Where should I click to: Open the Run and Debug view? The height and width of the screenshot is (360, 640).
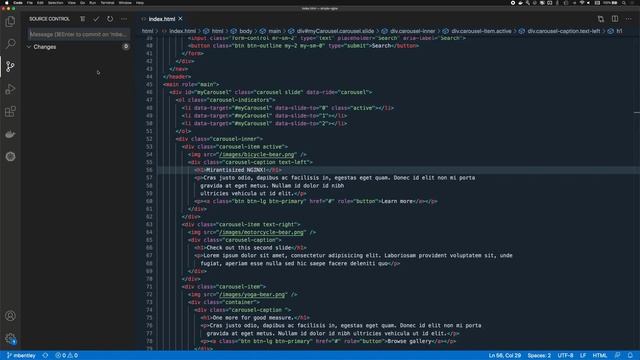(x=10, y=89)
